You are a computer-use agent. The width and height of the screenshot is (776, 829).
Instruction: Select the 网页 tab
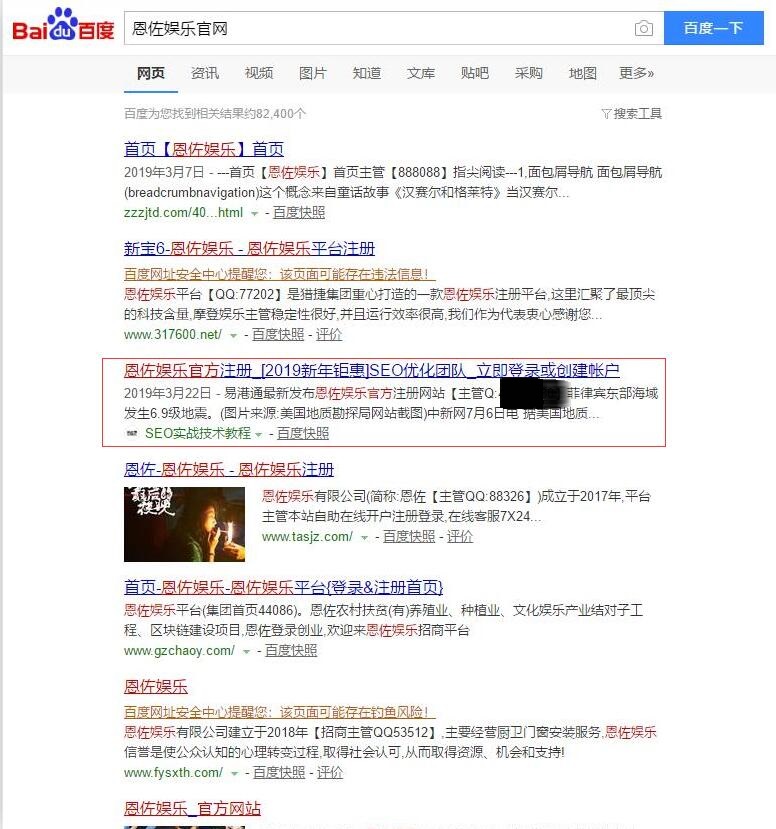[151, 73]
